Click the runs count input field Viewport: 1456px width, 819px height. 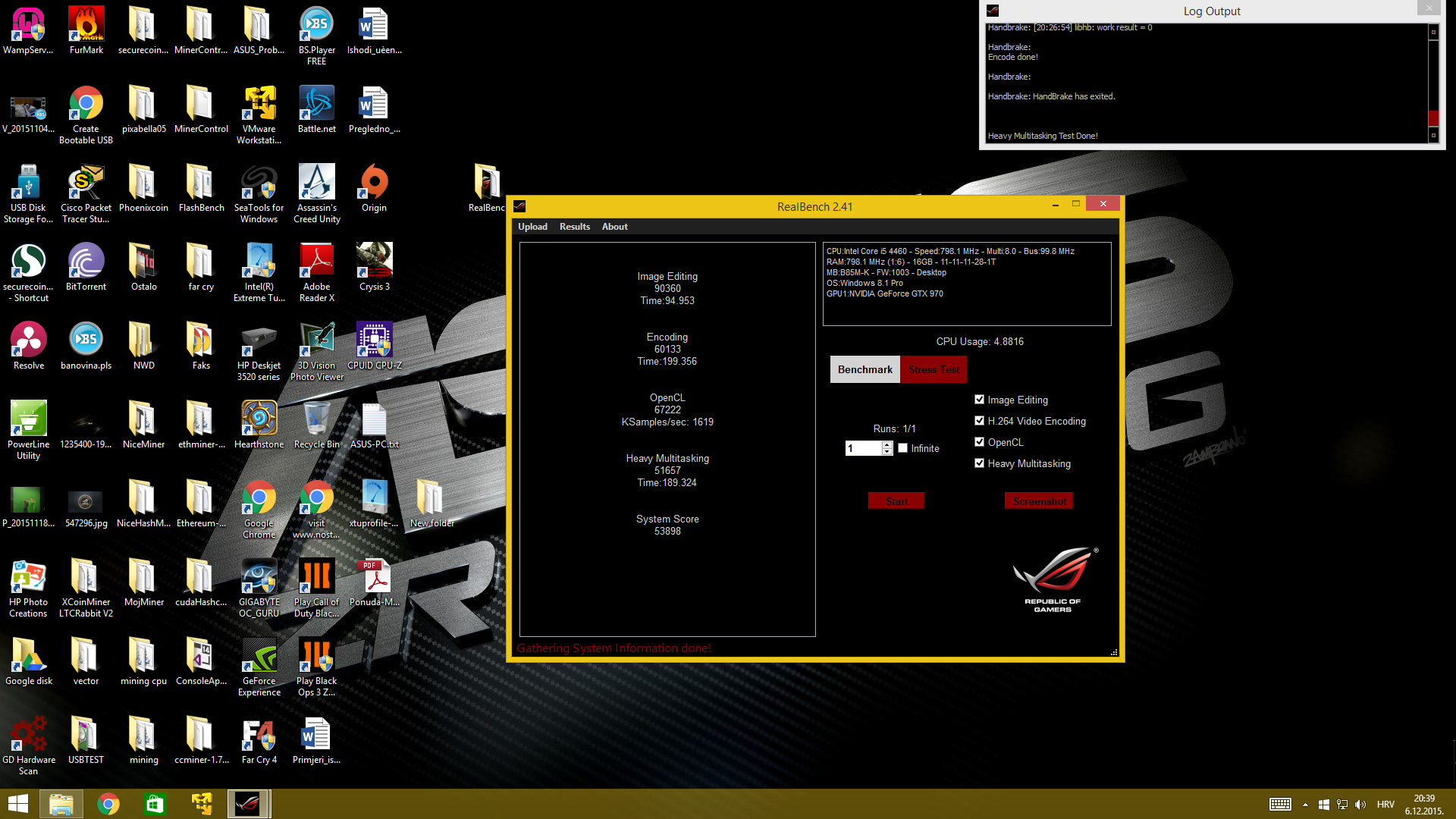863,448
